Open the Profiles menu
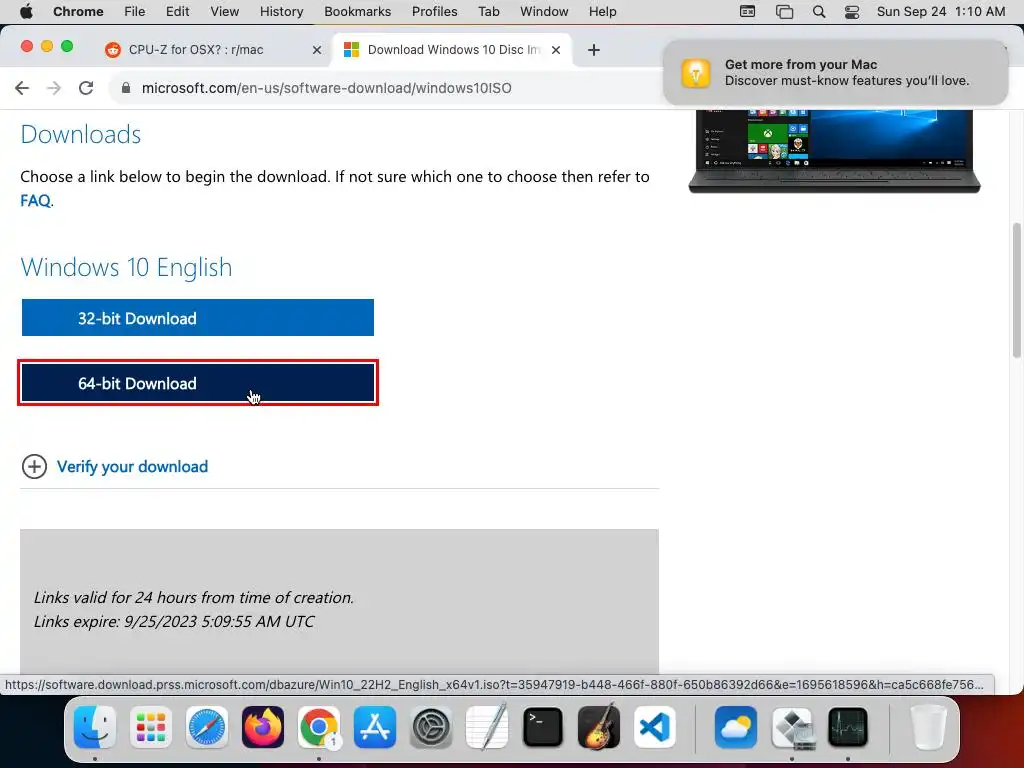Viewport: 1024px width, 768px height. pyautogui.click(x=434, y=12)
